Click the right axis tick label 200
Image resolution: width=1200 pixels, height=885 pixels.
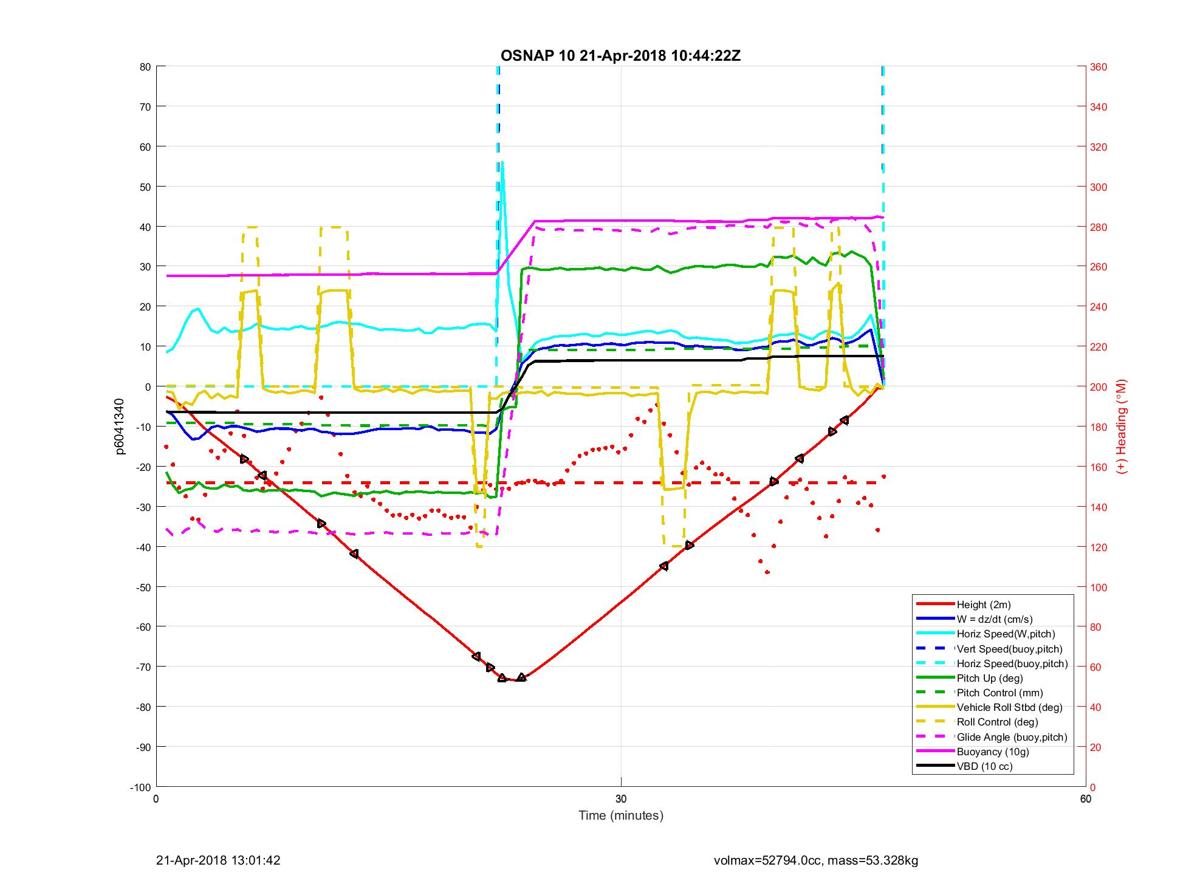[1100, 387]
